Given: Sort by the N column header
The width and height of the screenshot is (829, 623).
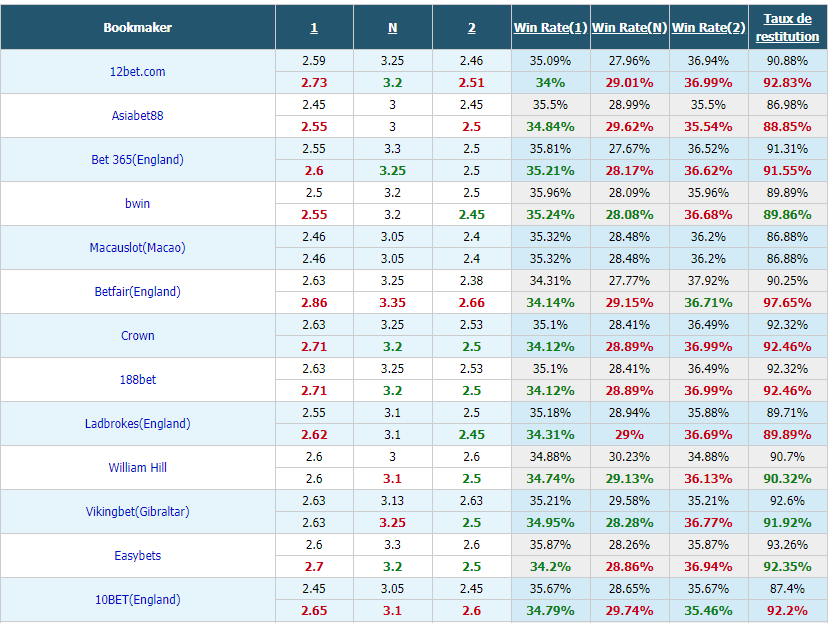Looking at the screenshot, I should pos(392,28).
